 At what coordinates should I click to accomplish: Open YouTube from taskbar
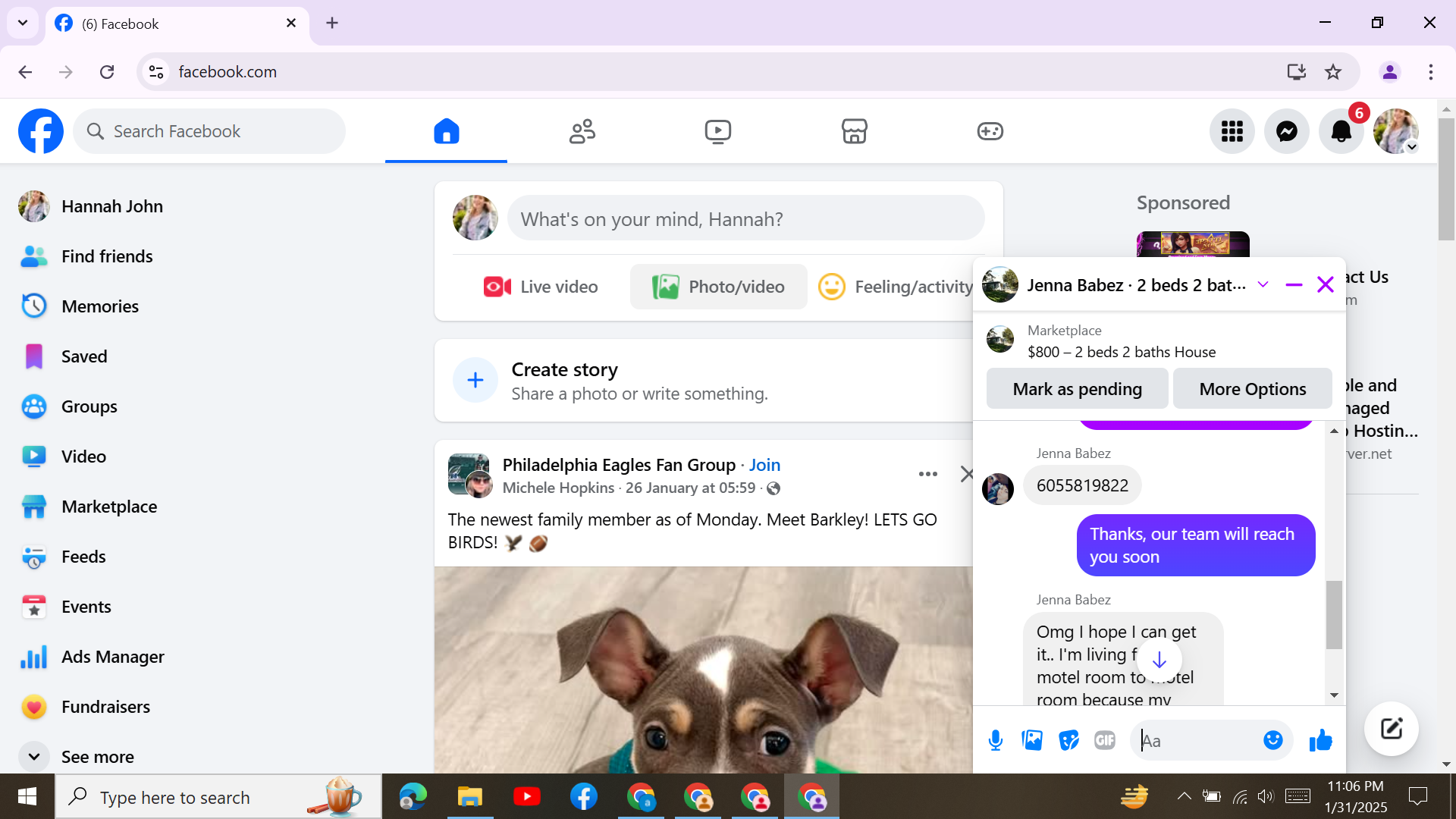click(527, 797)
